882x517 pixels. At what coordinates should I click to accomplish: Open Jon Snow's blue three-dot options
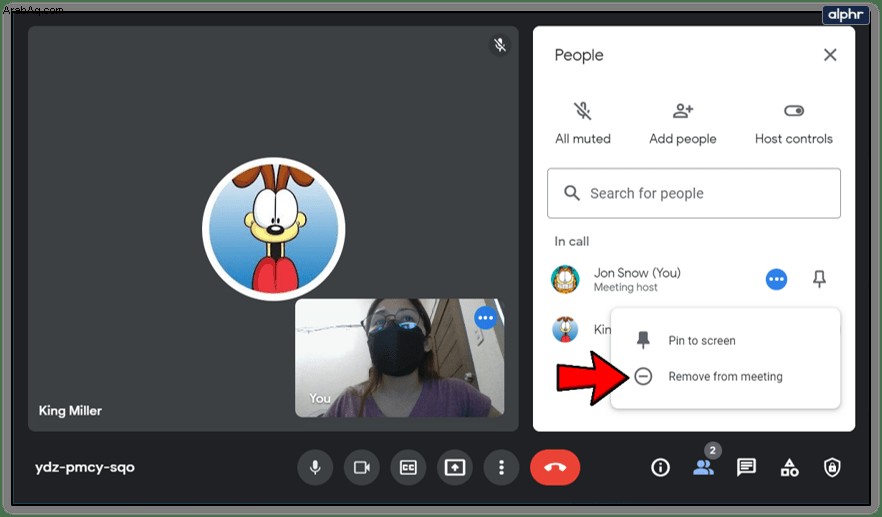pos(776,279)
